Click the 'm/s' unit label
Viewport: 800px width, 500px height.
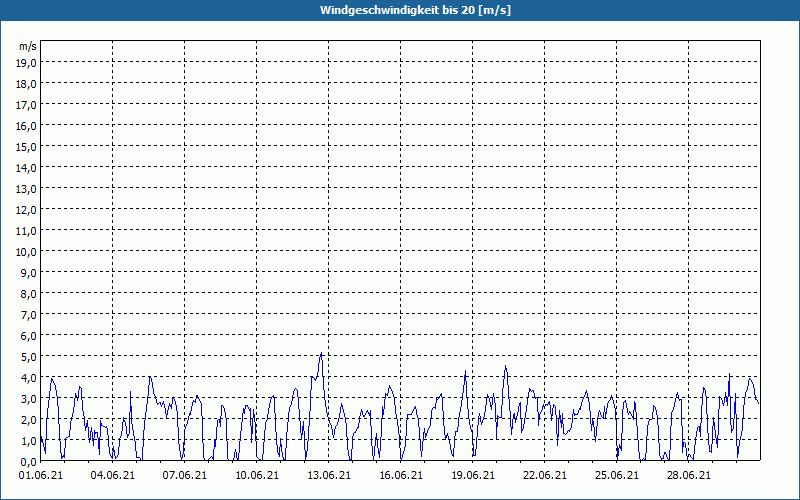point(28,46)
